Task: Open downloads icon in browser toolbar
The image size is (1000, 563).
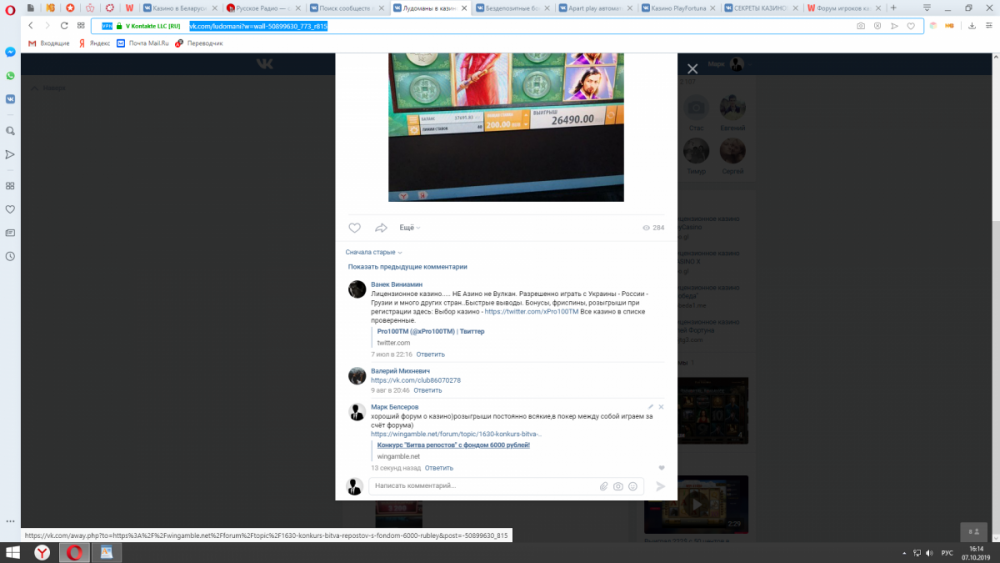Action: point(972,26)
